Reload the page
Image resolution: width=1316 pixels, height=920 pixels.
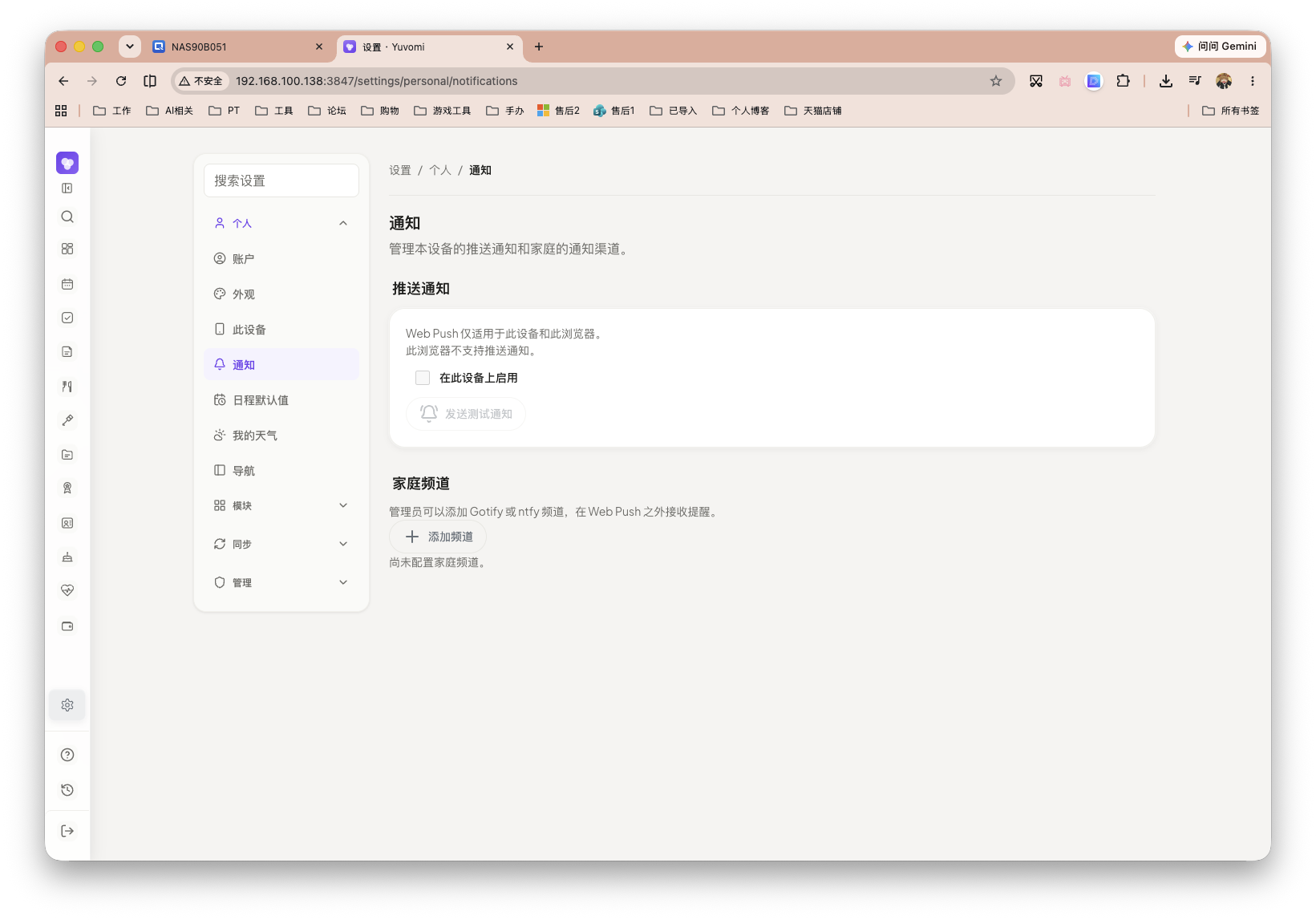pos(121,81)
